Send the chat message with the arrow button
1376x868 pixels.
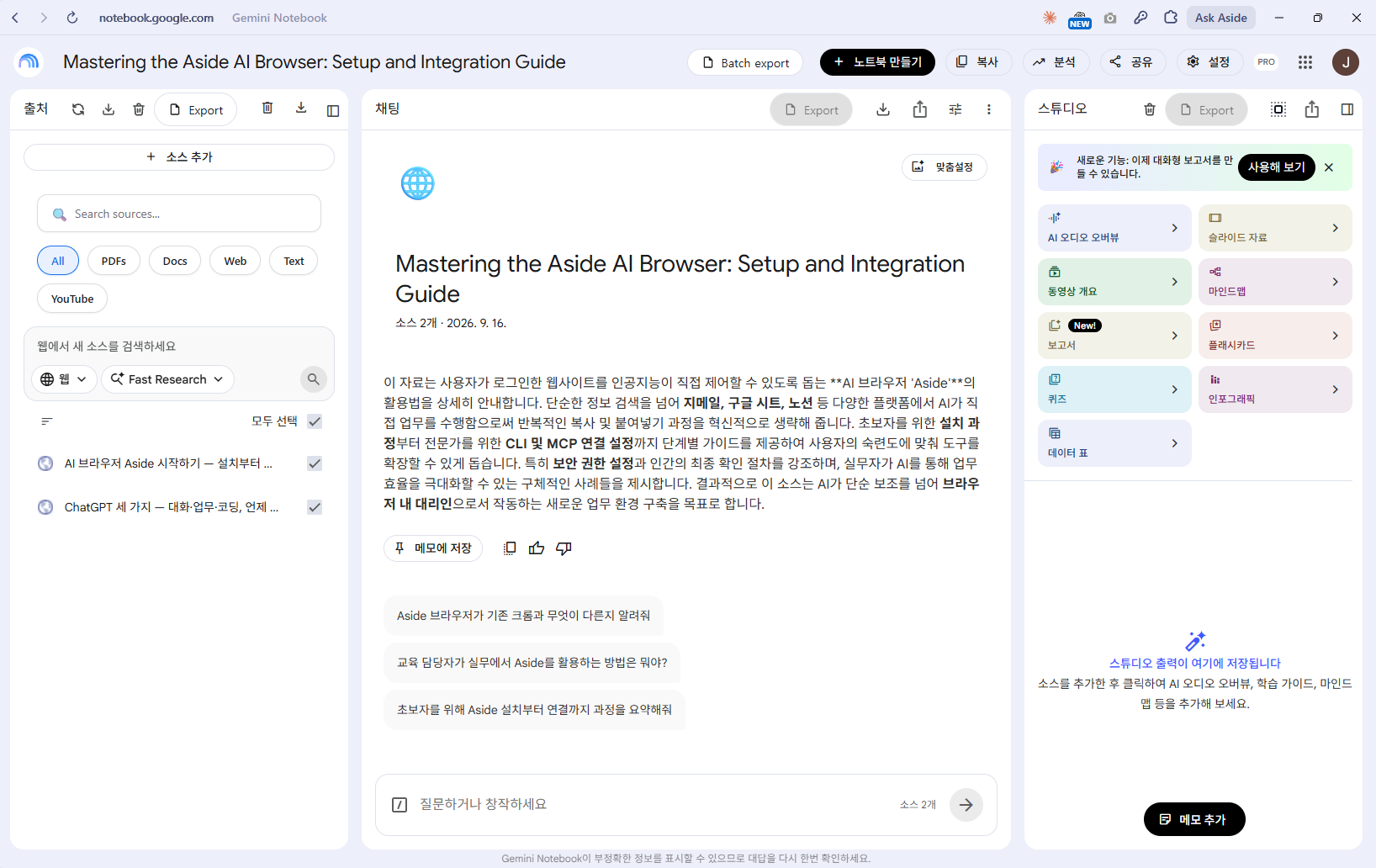click(966, 805)
